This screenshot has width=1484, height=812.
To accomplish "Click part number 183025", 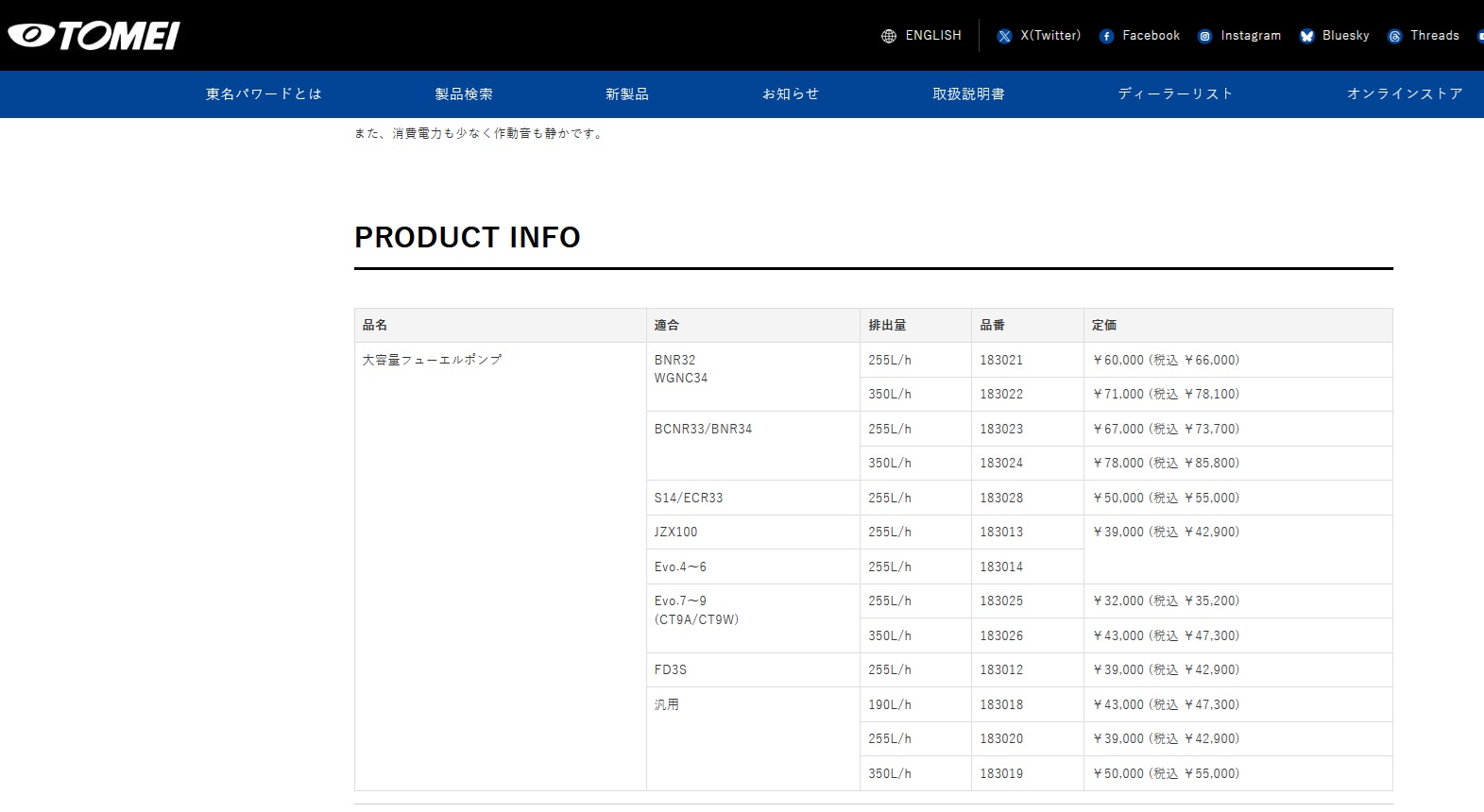I will tap(1001, 601).
